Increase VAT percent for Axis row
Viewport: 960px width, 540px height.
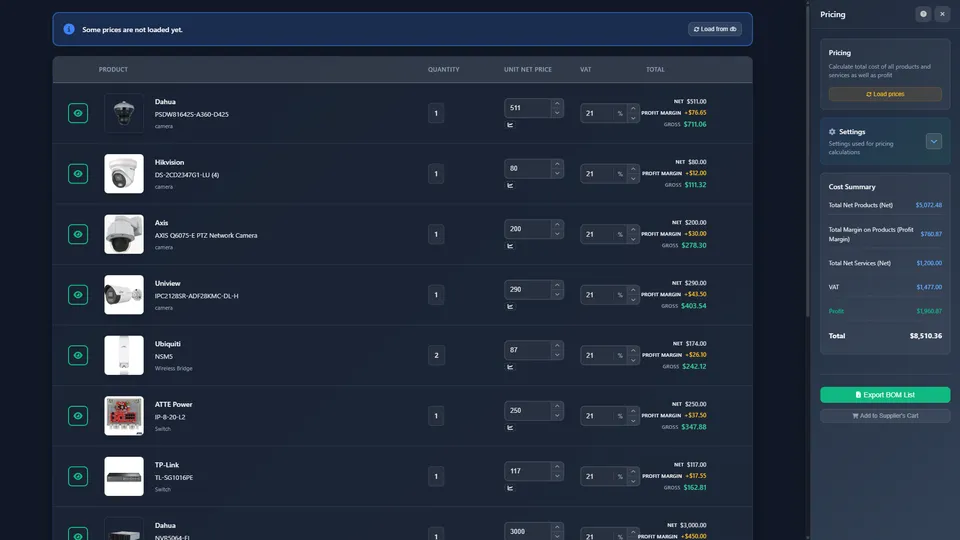point(633,230)
